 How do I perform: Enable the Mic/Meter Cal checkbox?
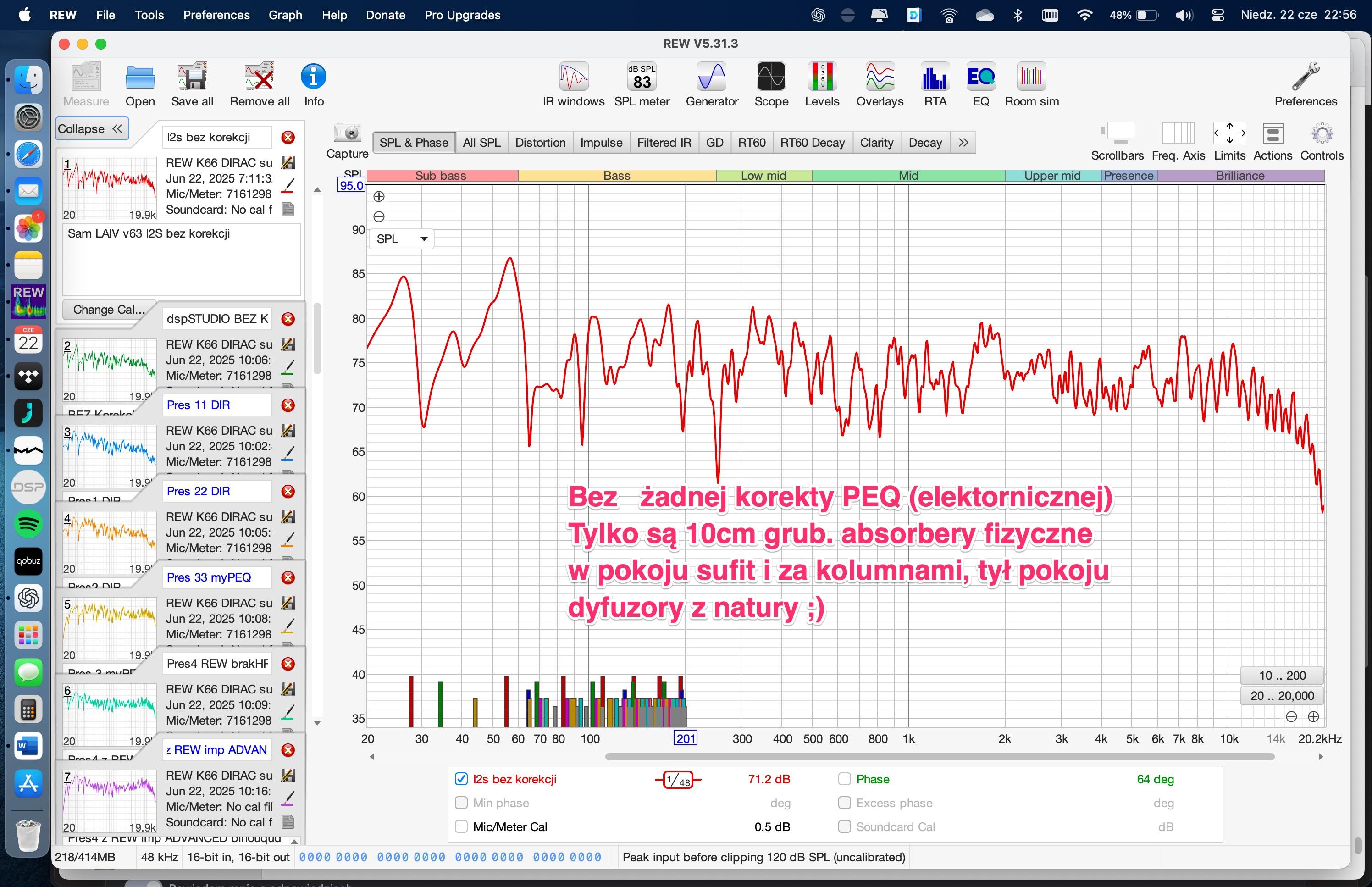coord(461,827)
